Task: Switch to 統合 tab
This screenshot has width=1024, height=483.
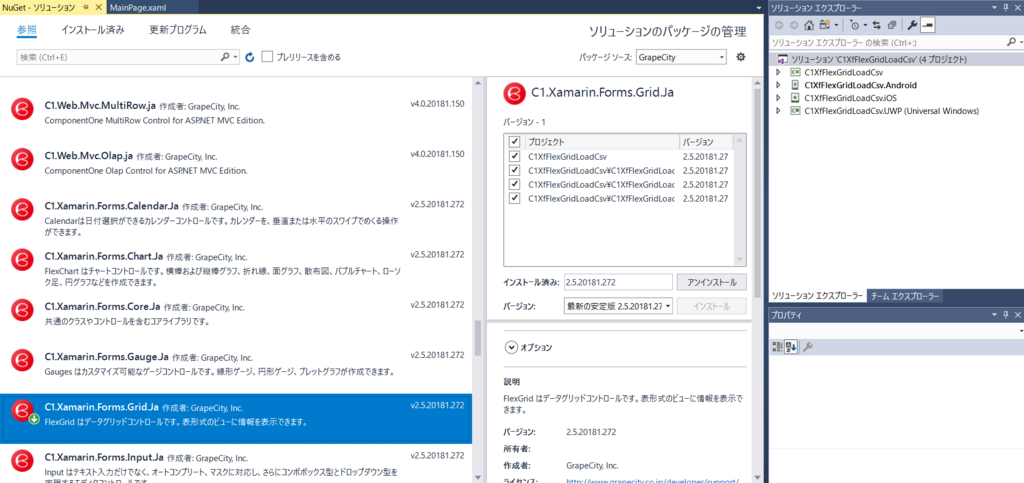Action: pos(240,30)
